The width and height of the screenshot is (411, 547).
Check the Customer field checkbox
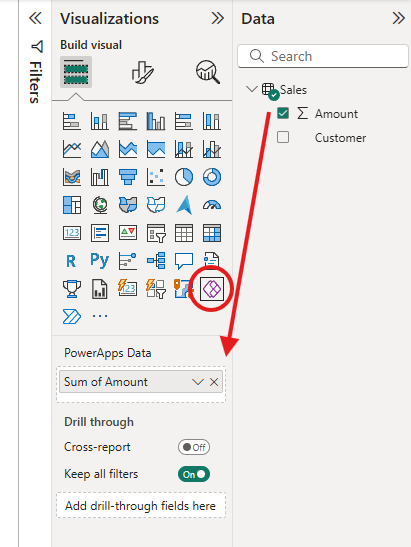(x=283, y=137)
